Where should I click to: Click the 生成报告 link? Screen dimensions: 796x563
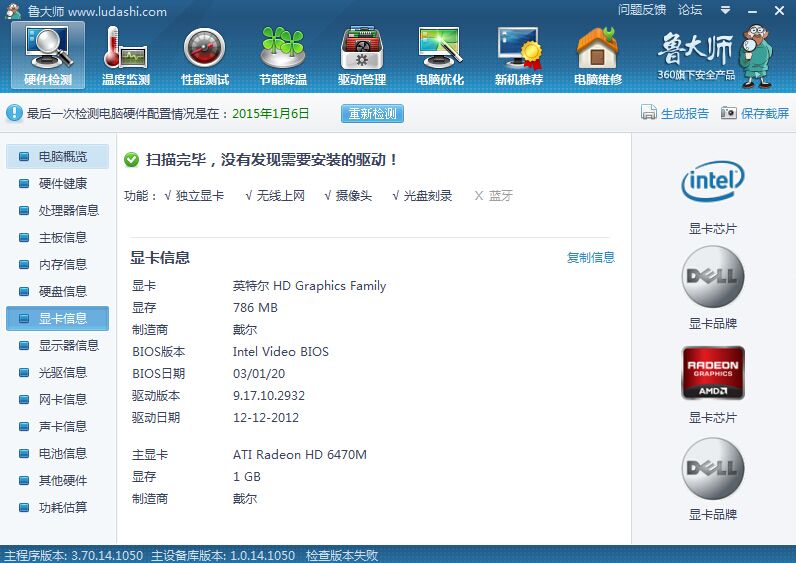[x=685, y=113]
